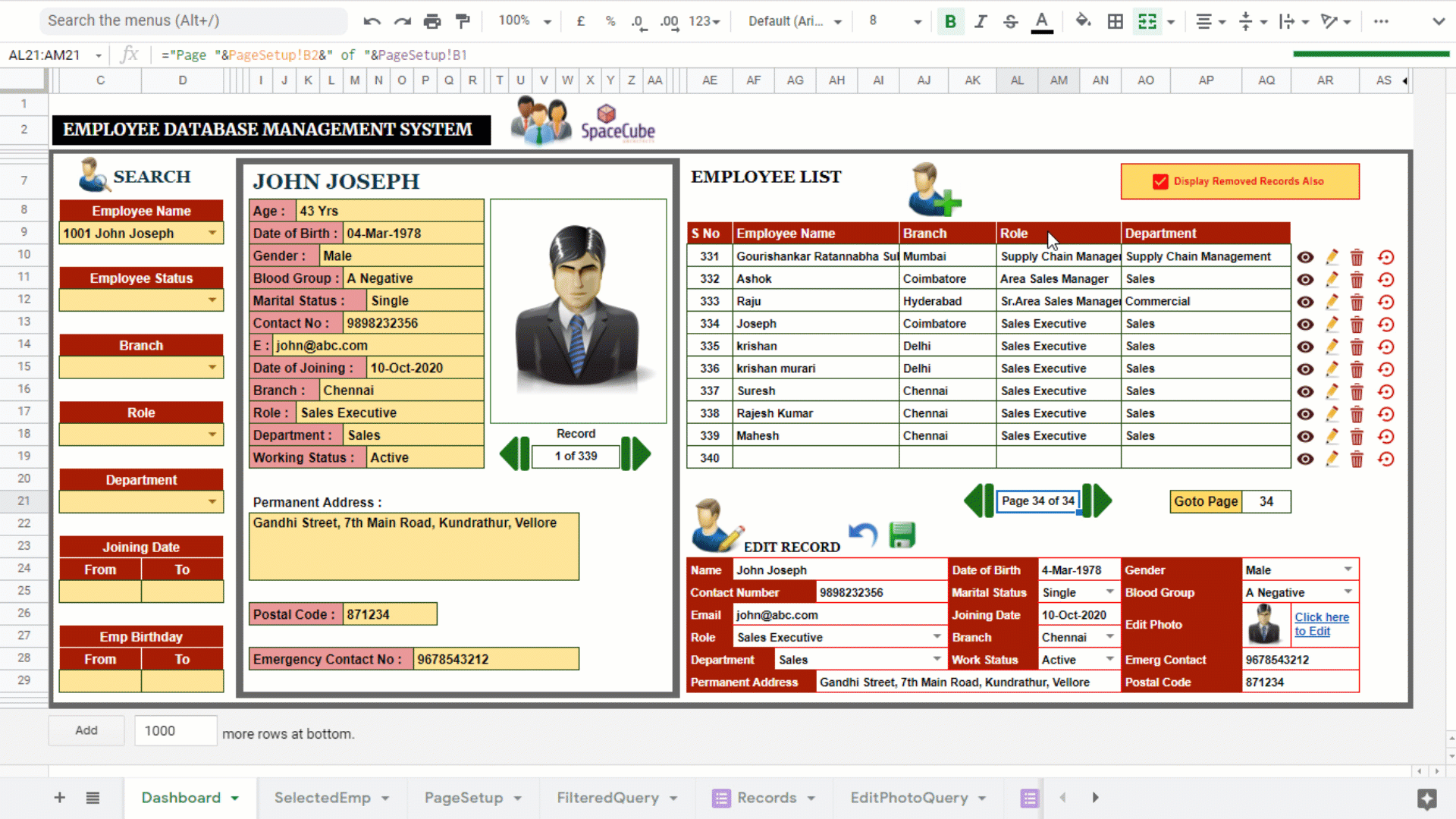The image size is (1456, 819).
Task: Click the trash delete icon for Raju's row
Action: [x=1357, y=302]
